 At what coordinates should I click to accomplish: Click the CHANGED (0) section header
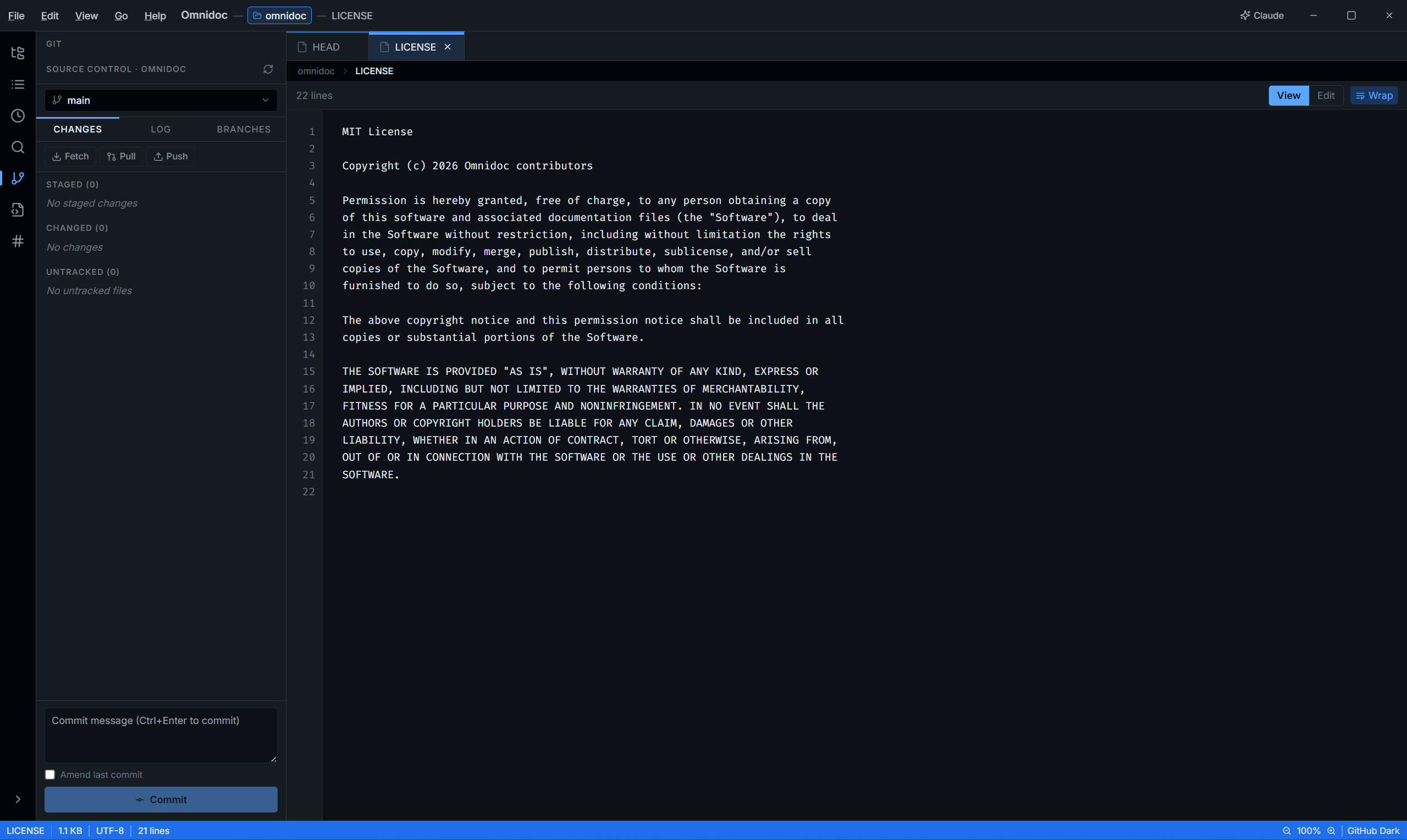[77, 228]
